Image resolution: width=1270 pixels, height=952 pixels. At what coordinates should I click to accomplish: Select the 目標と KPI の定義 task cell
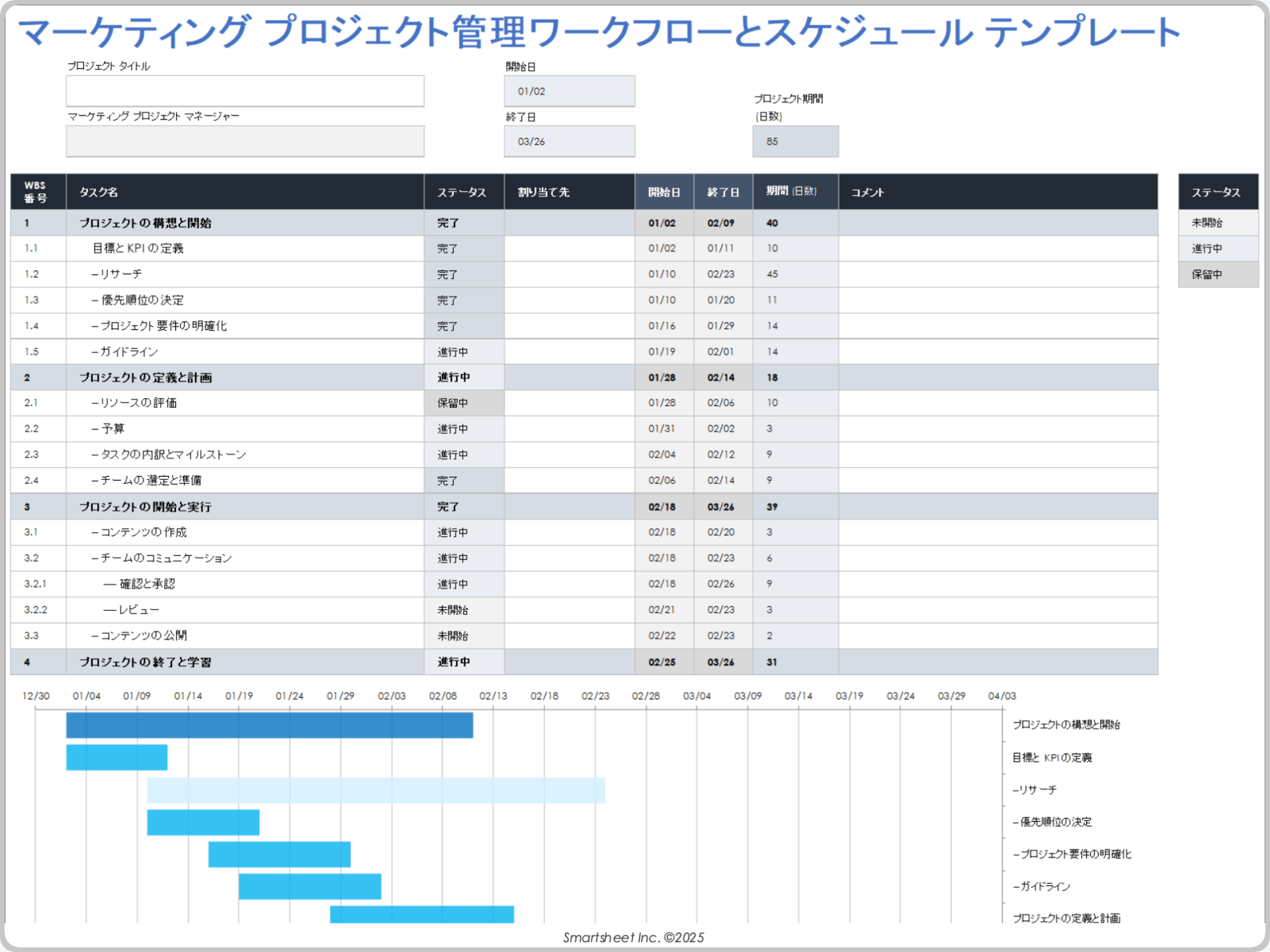click(x=245, y=249)
